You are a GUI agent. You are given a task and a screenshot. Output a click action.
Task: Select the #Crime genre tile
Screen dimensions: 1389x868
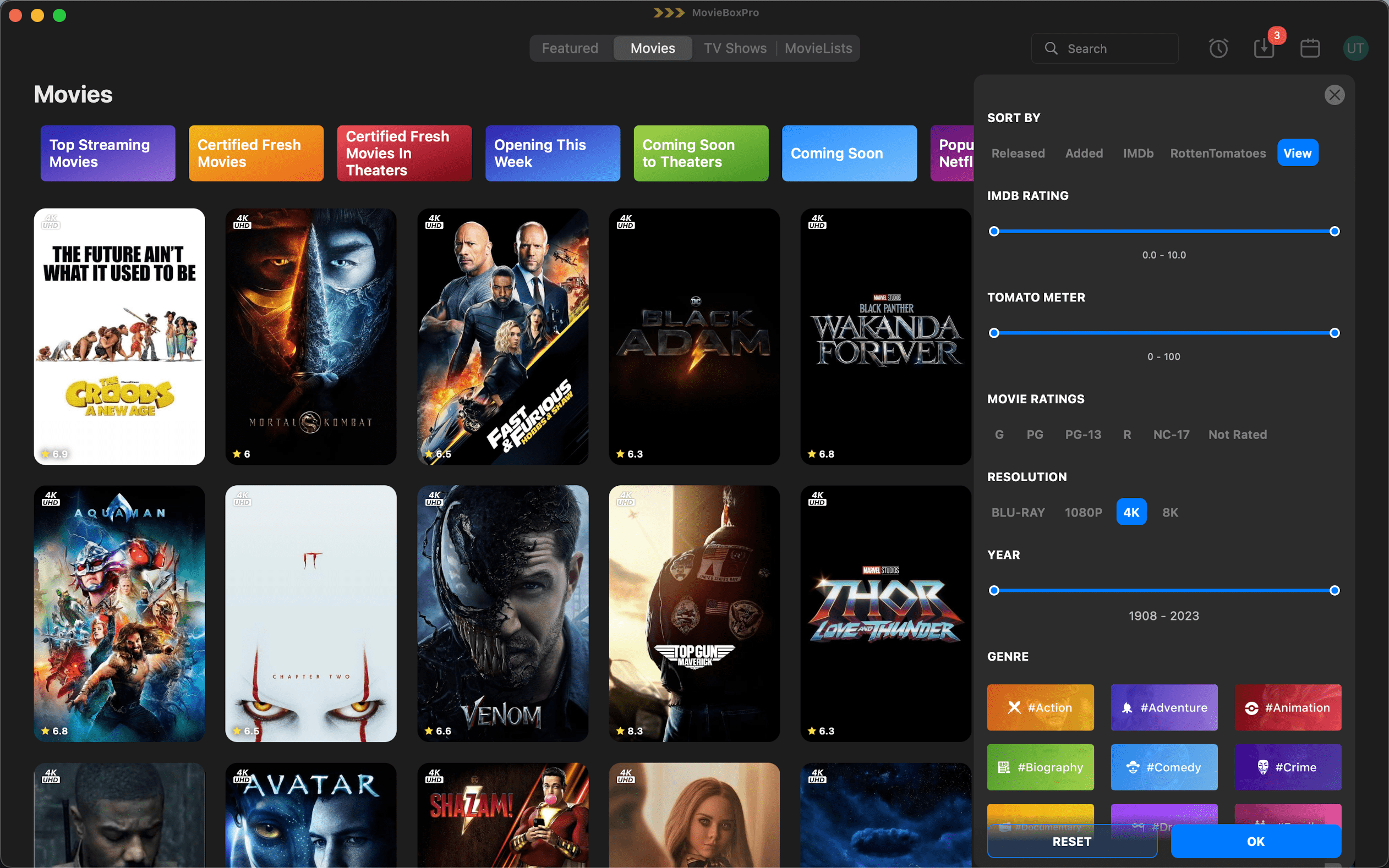coord(1288,767)
